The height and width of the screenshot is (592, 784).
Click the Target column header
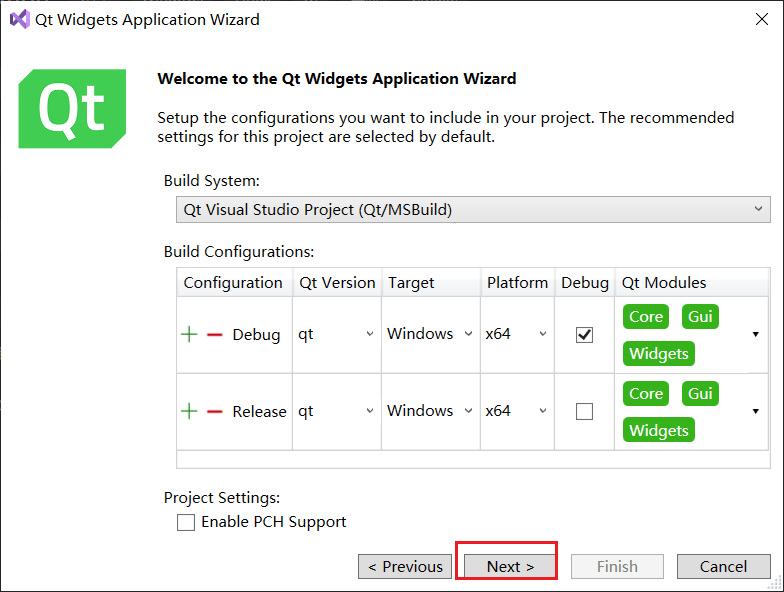(x=431, y=282)
